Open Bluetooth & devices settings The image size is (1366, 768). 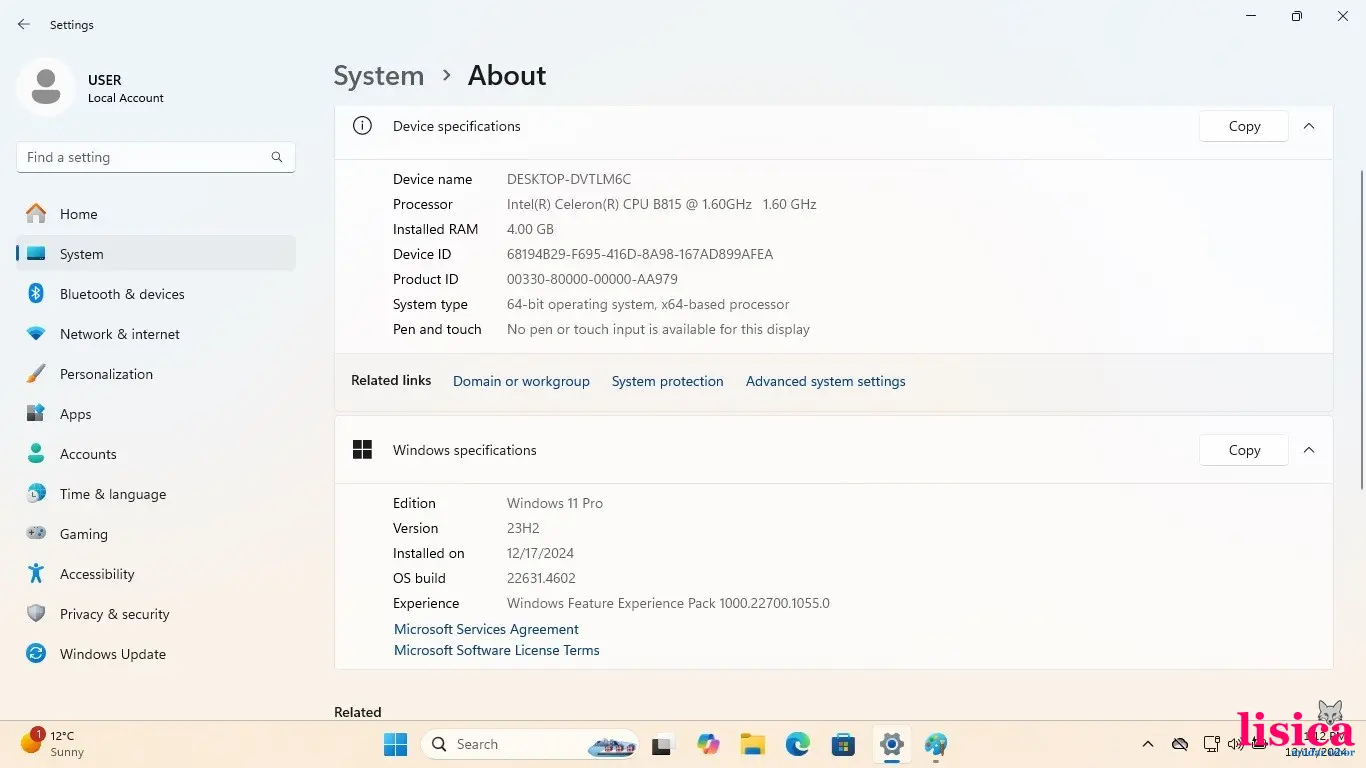click(x=122, y=294)
